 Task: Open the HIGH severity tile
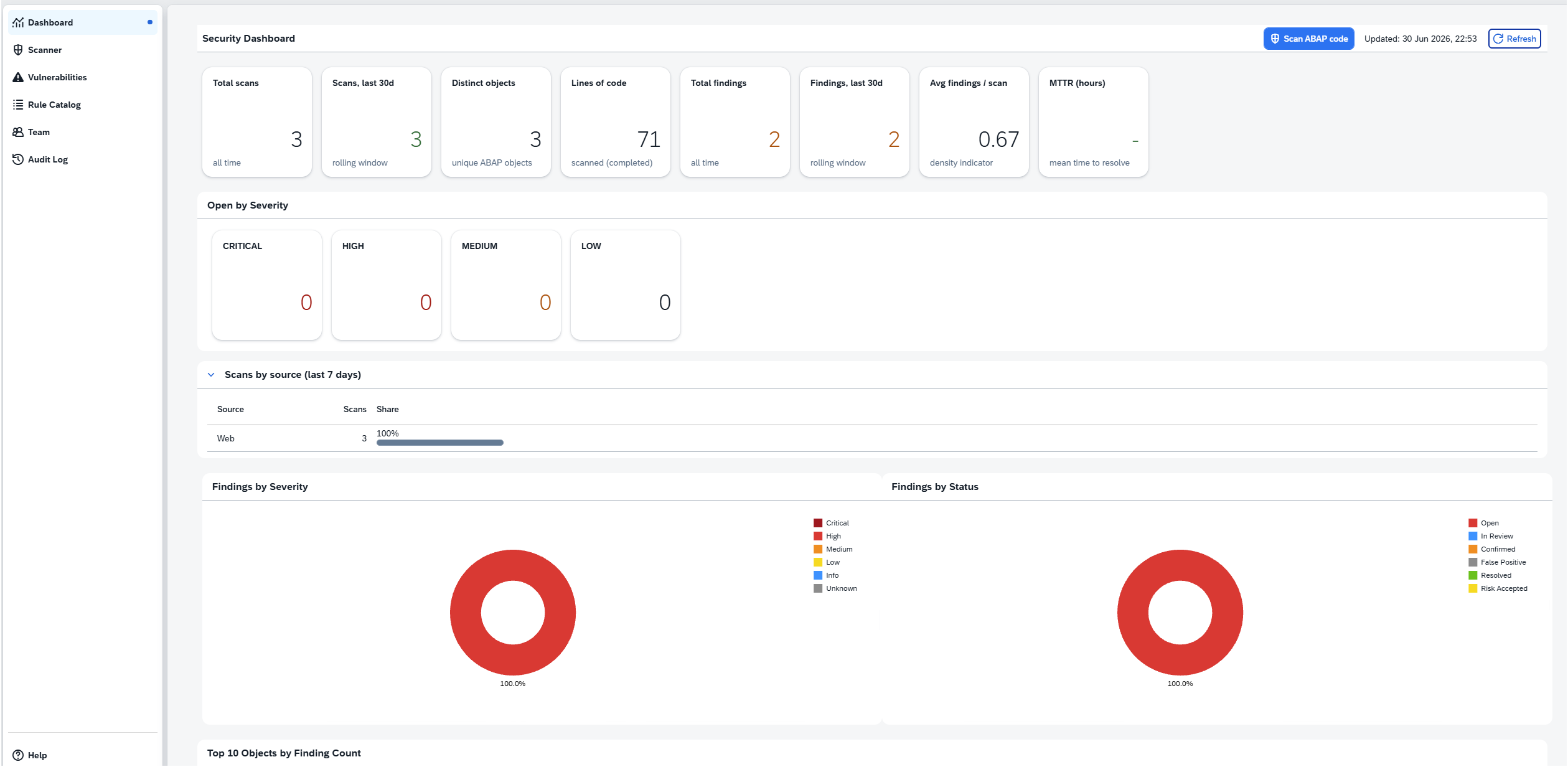pyautogui.click(x=387, y=285)
